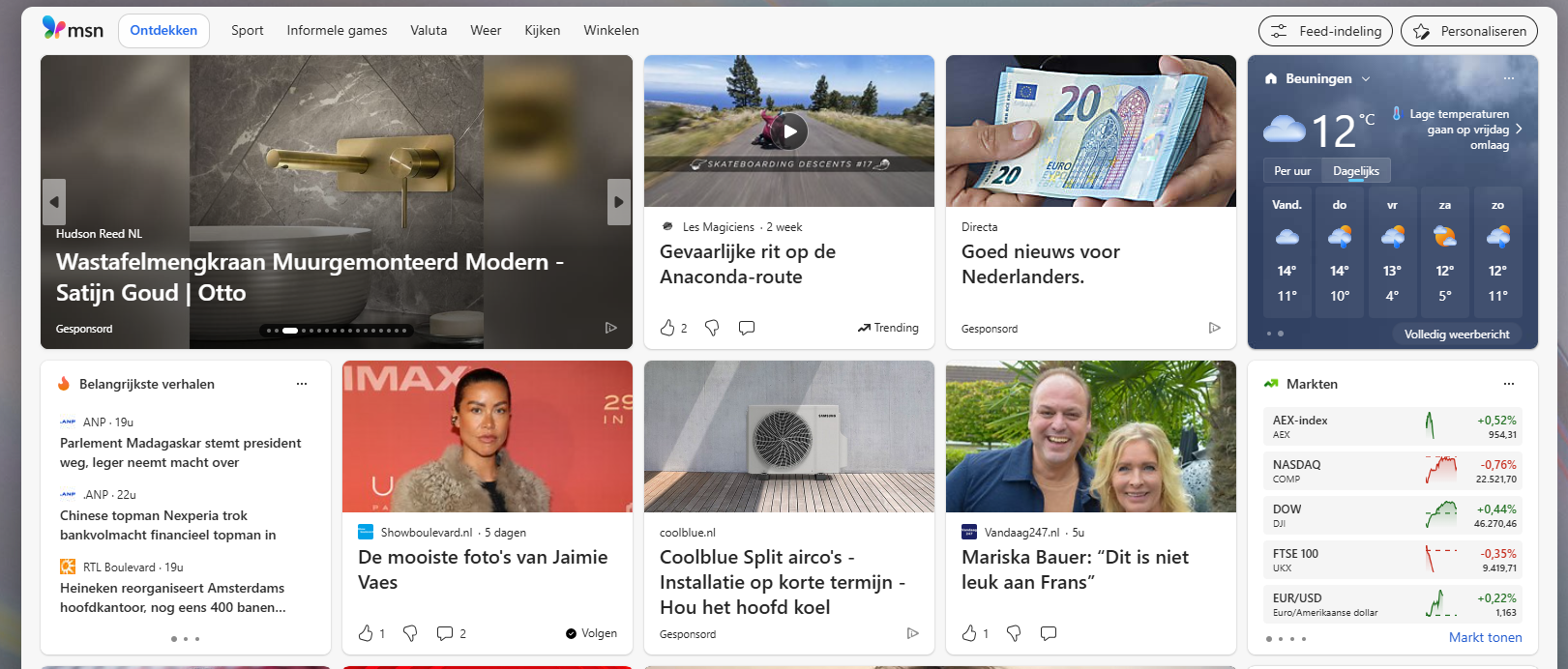Open the Lage temperaturen weather alert arrow

pyautogui.click(x=1519, y=129)
